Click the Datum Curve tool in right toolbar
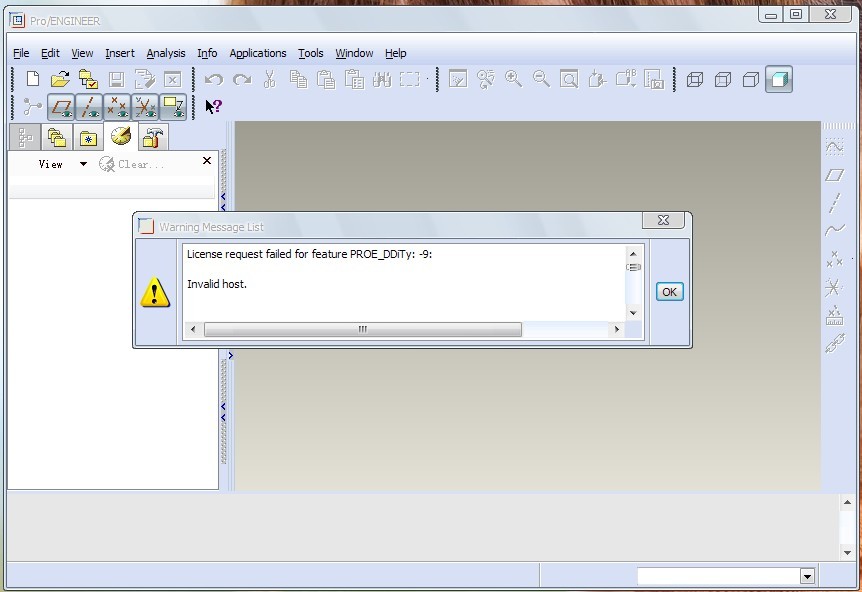The width and height of the screenshot is (862, 592). [x=835, y=230]
